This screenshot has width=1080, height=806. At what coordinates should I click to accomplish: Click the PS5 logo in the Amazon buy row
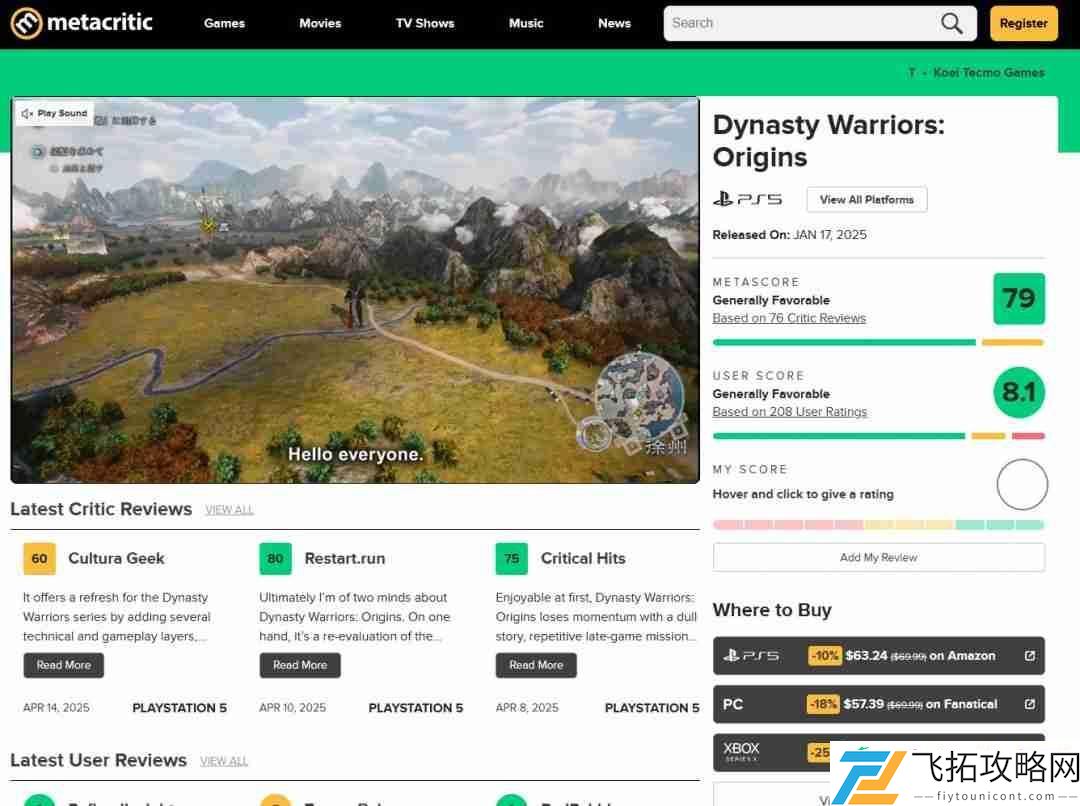point(751,655)
